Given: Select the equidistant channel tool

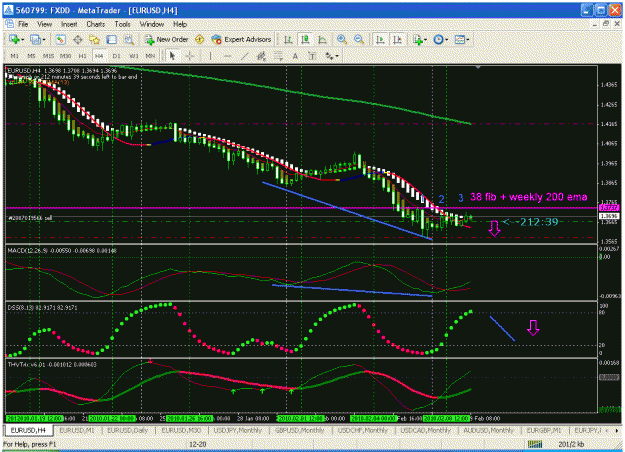Looking at the screenshot, I should point(261,56).
